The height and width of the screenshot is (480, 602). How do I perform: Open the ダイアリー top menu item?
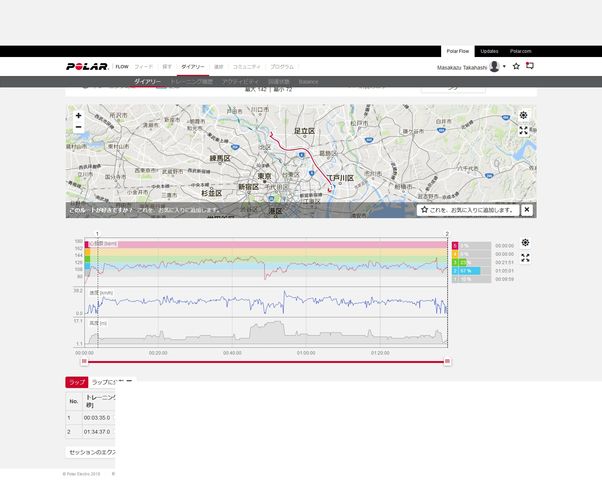coord(193,67)
